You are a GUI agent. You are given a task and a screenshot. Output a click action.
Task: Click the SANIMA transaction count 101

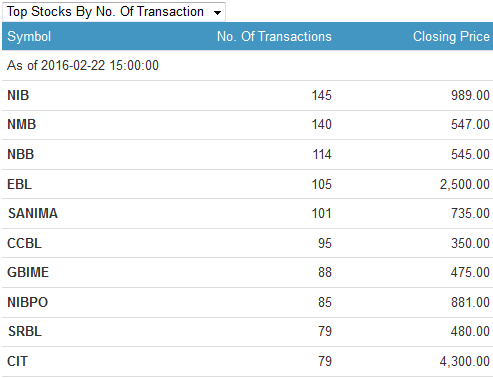click(x=322, y=213)
